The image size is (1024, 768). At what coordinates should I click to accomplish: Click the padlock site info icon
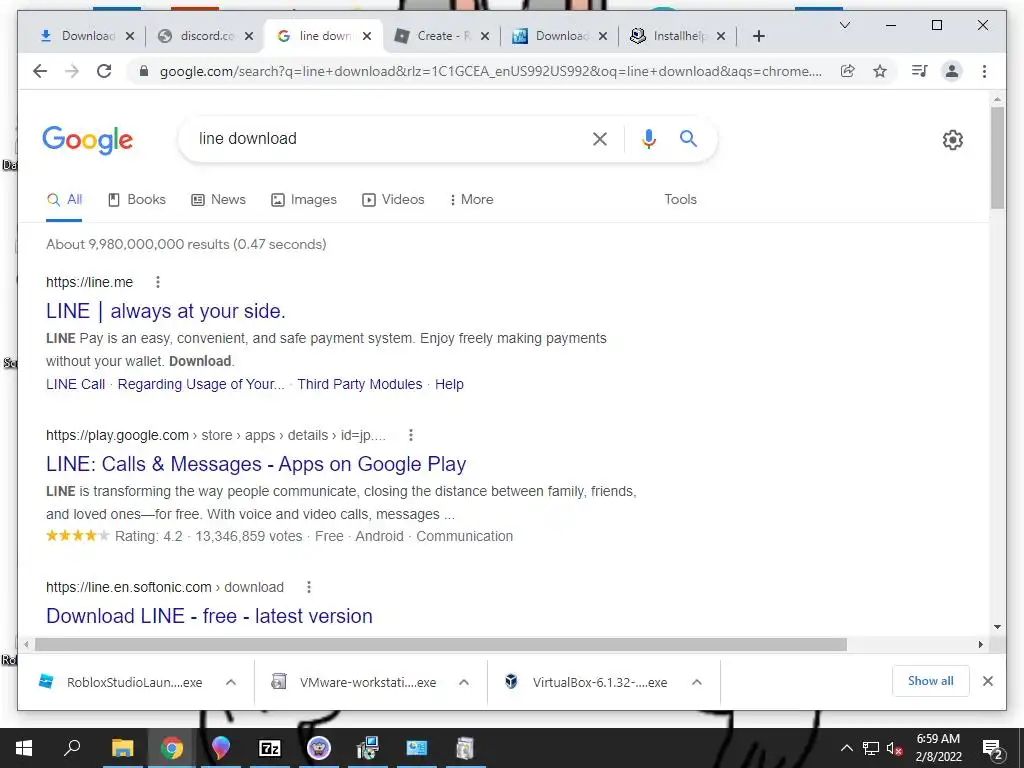[x=144, y=71]
